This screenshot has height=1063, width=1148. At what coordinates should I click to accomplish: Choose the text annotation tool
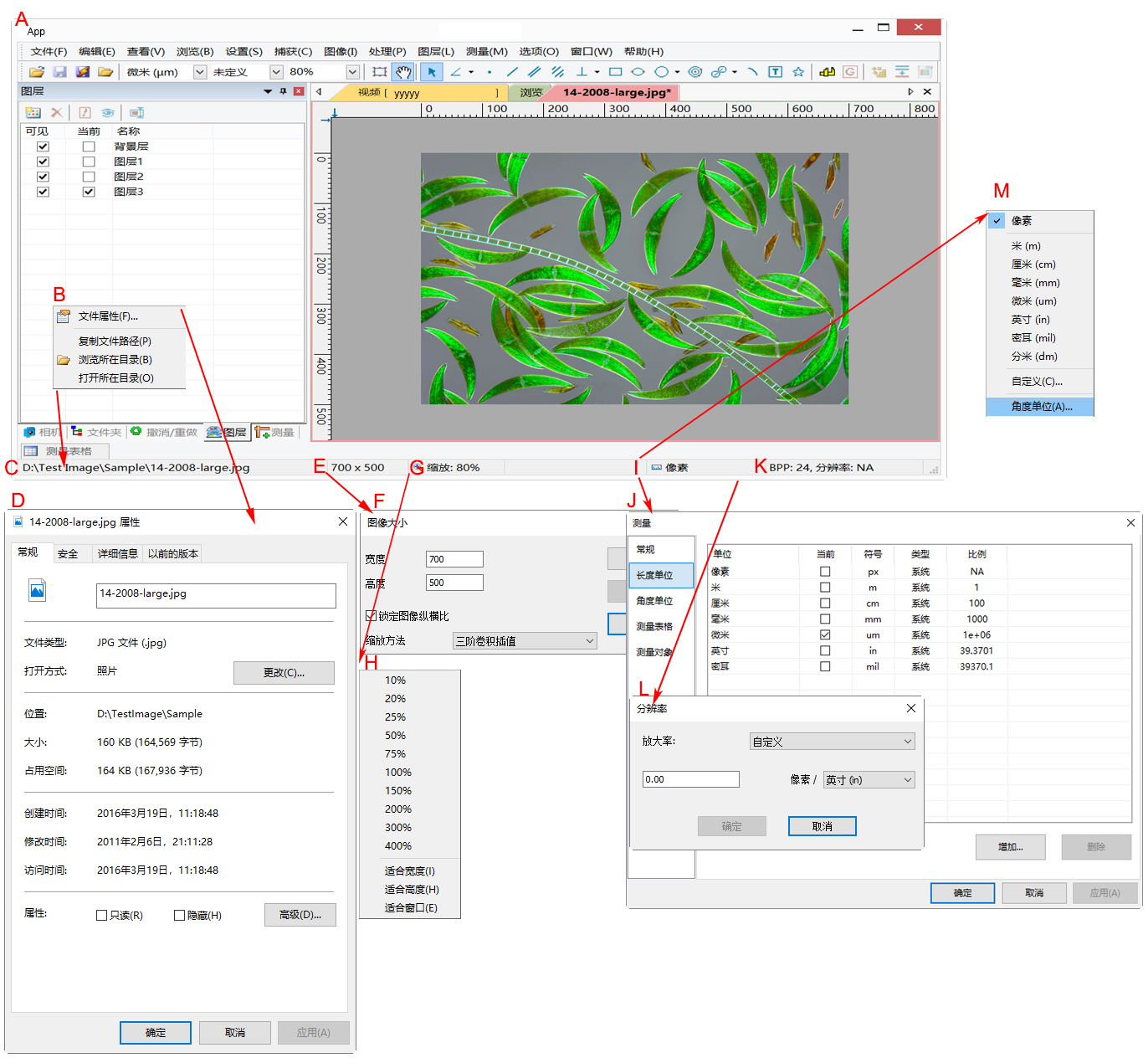click(775, 72)
